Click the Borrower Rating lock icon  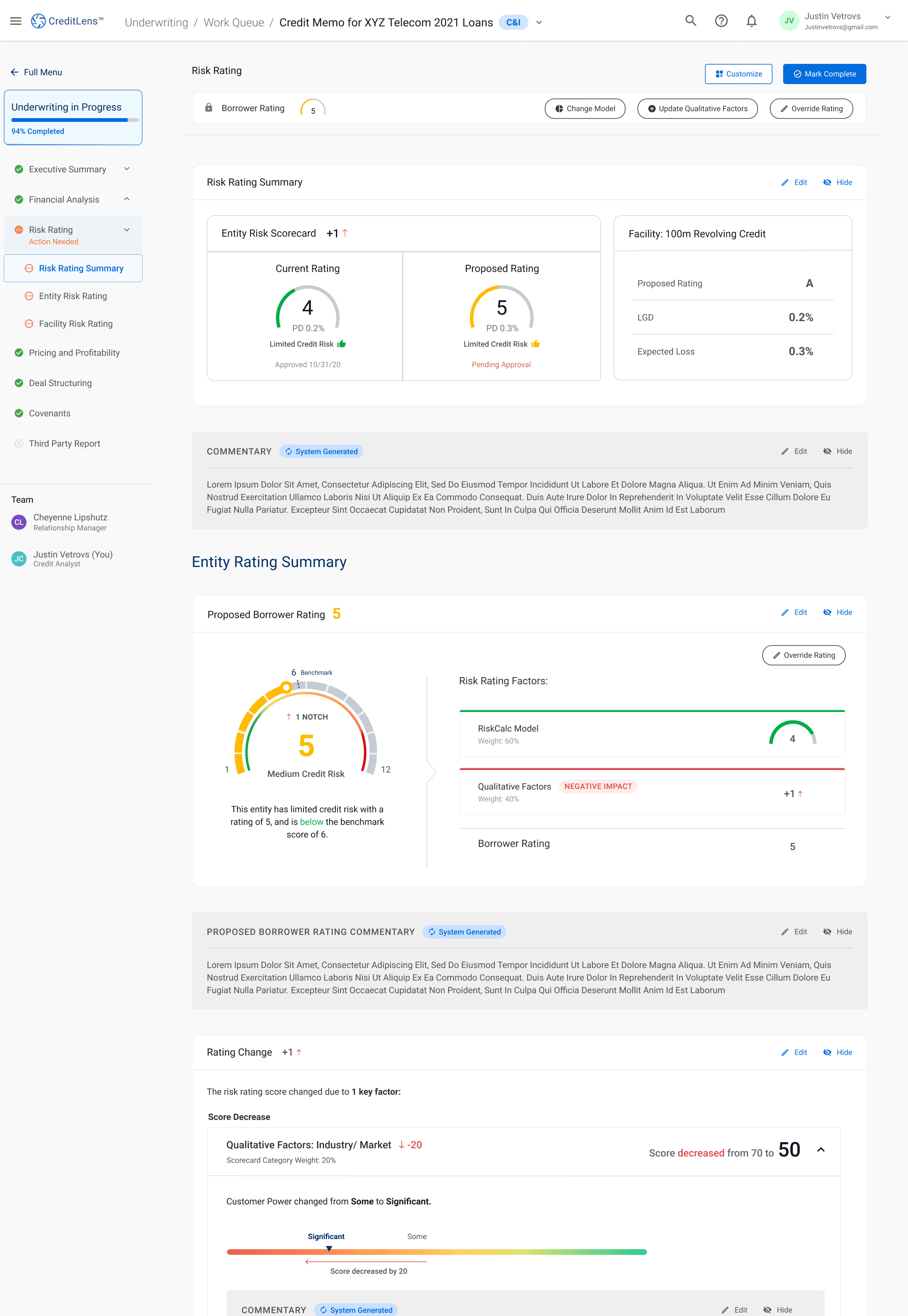pyautogui.click(x=209, y=108)
